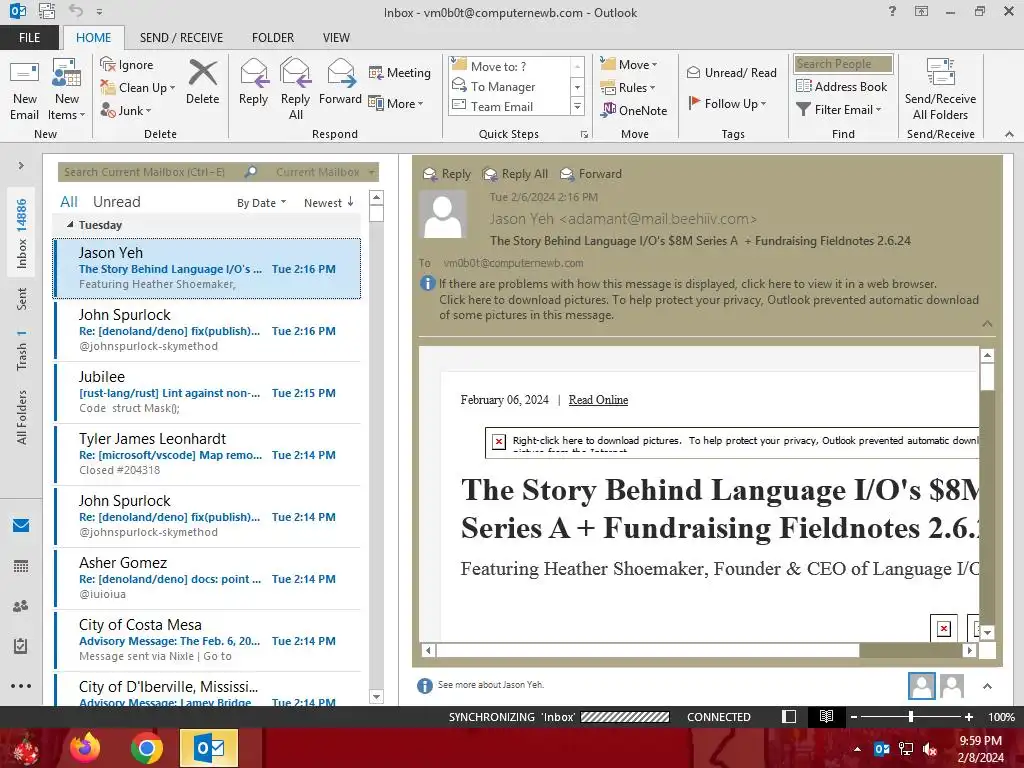Open the Jubilee rust-lang email
Image resolution: width=1024 pixels, height=768 pixels.
(207, 392)
